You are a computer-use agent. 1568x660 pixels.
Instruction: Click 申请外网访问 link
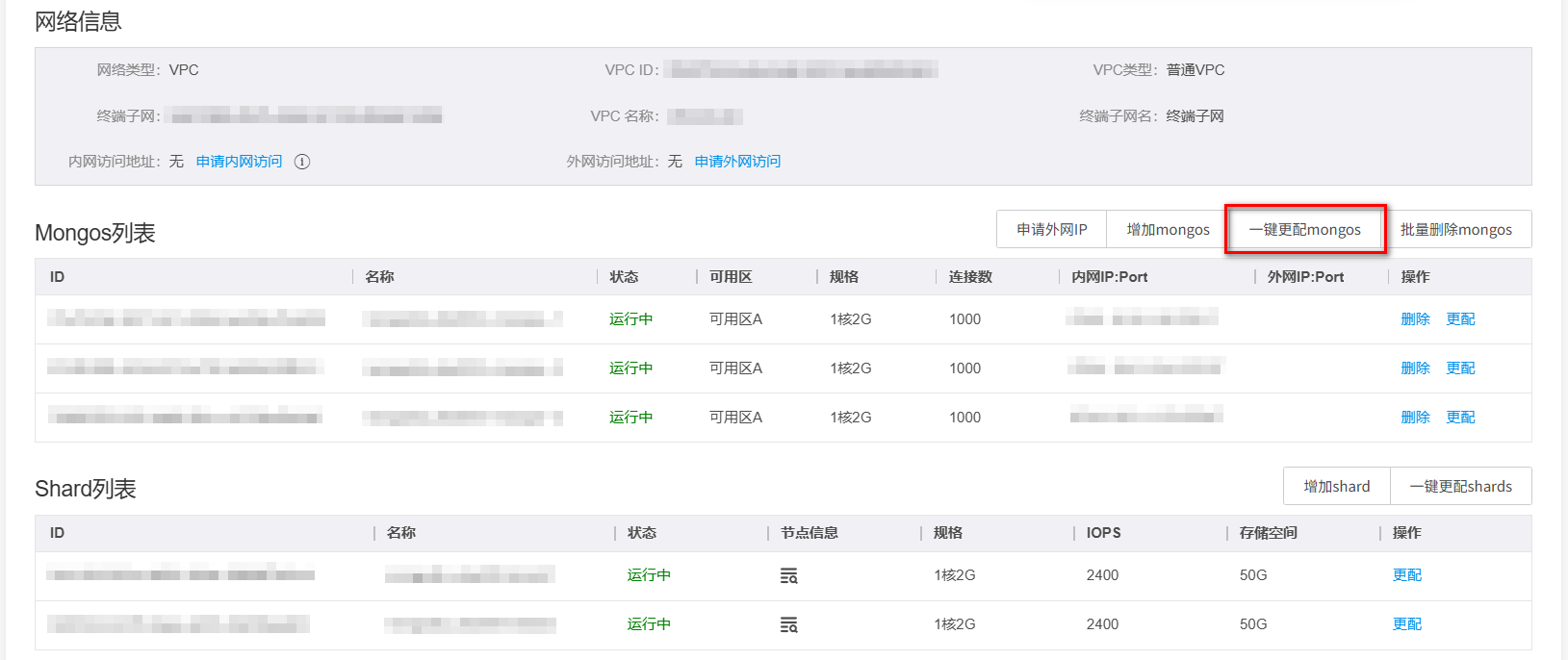click(x=737, y=162)
